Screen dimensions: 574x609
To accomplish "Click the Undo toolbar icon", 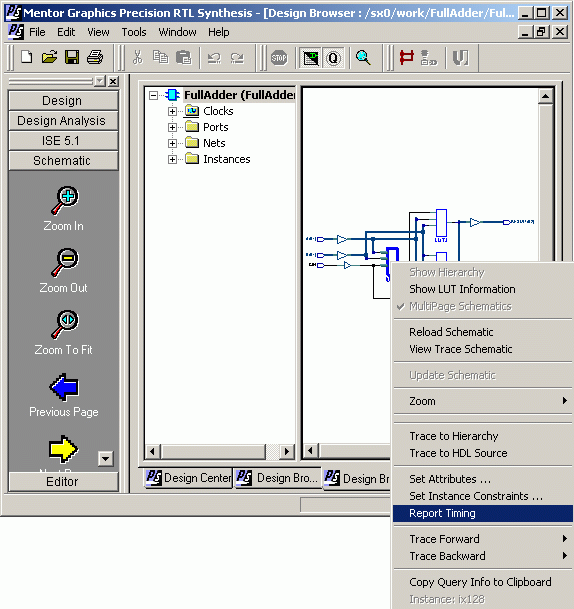I will point(214,58).
